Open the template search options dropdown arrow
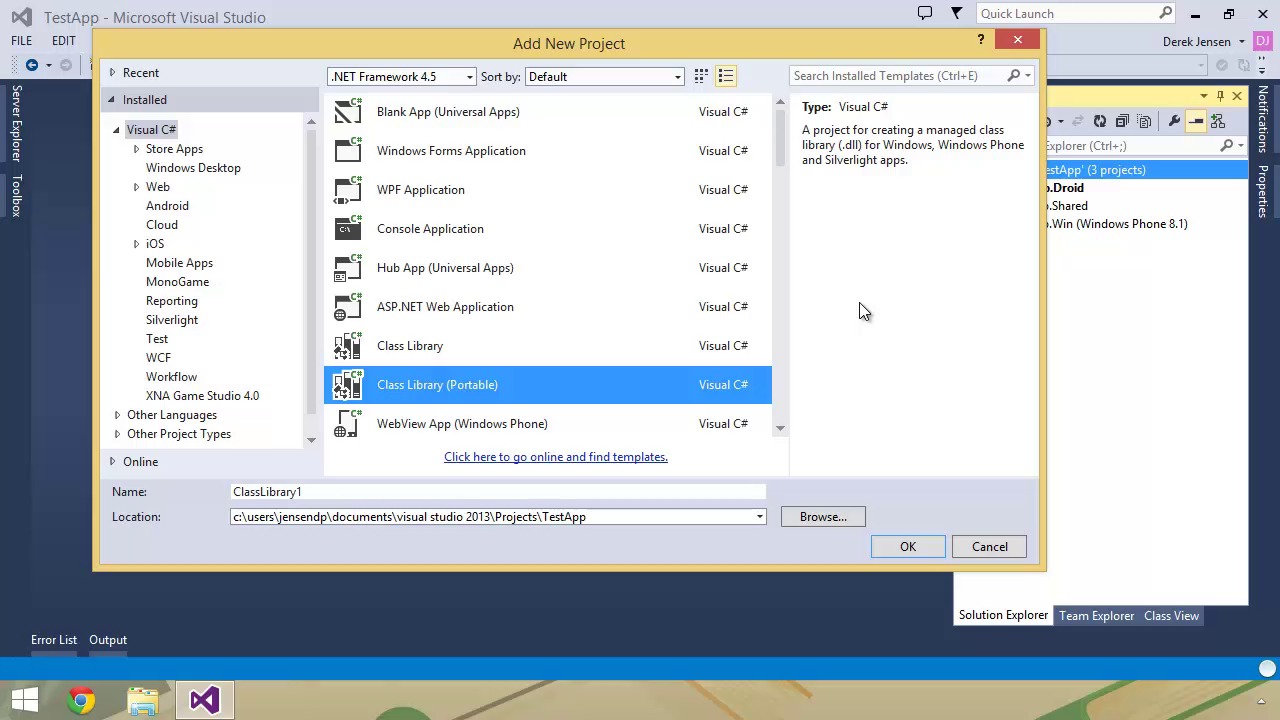 click(1027, 75)
